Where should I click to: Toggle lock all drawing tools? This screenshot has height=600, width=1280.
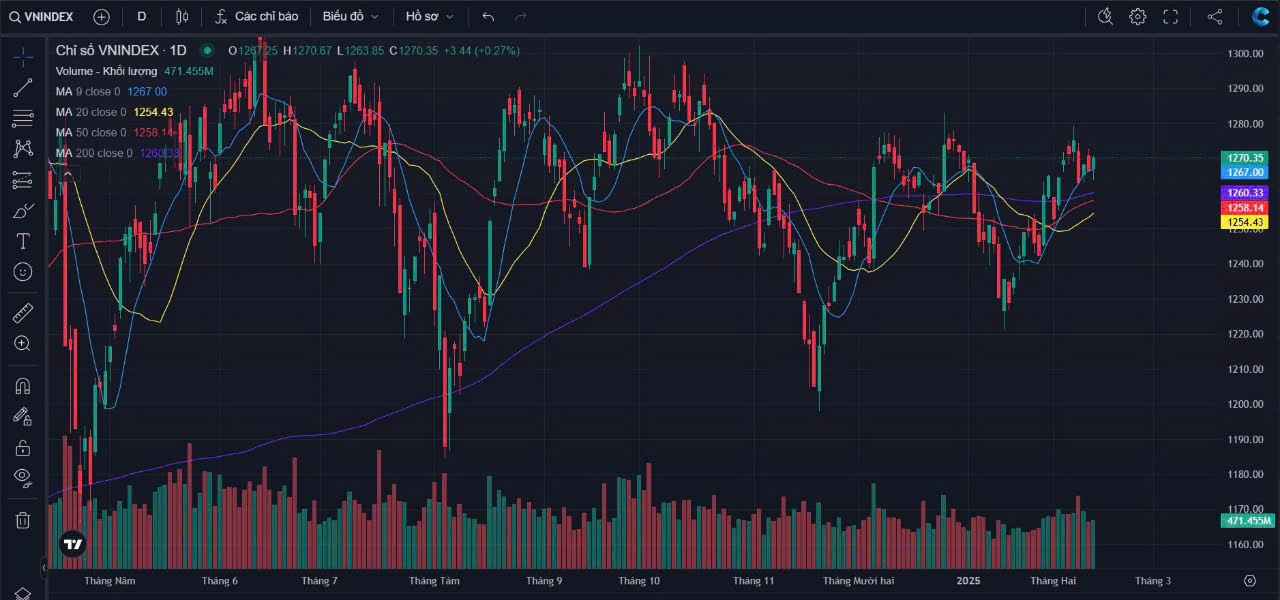click(x=22, y=447)
